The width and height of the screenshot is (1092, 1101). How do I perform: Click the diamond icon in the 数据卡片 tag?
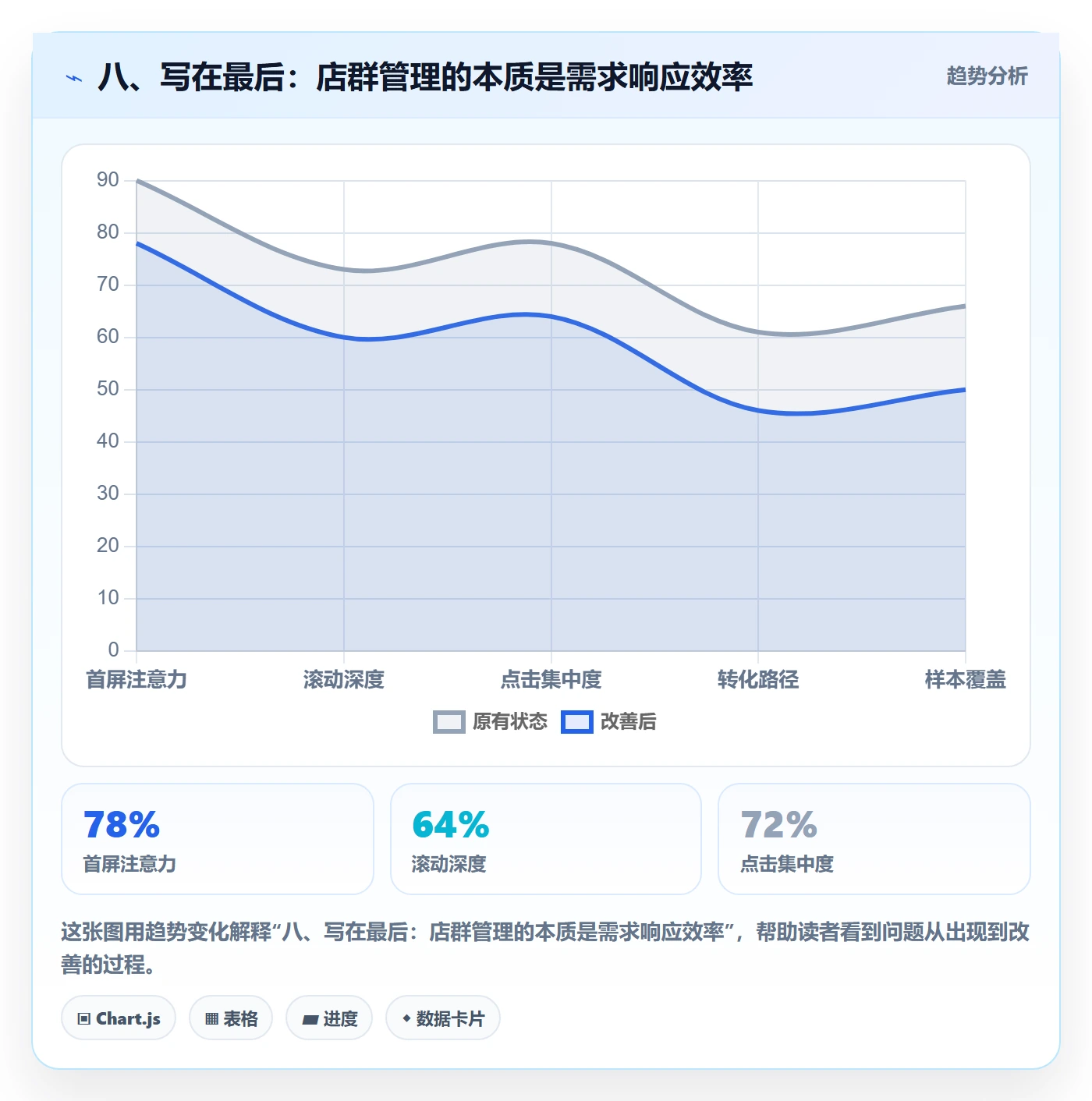(x=406, y=1018)
